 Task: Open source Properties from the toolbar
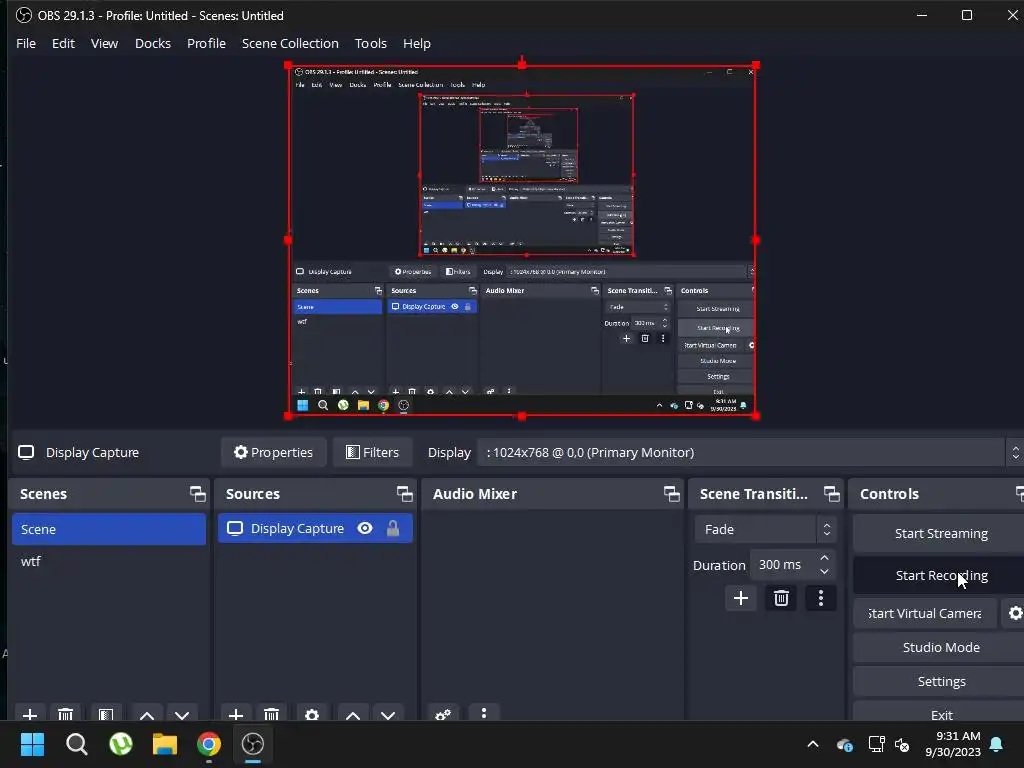pyautogui.click(x=274, y=452)
